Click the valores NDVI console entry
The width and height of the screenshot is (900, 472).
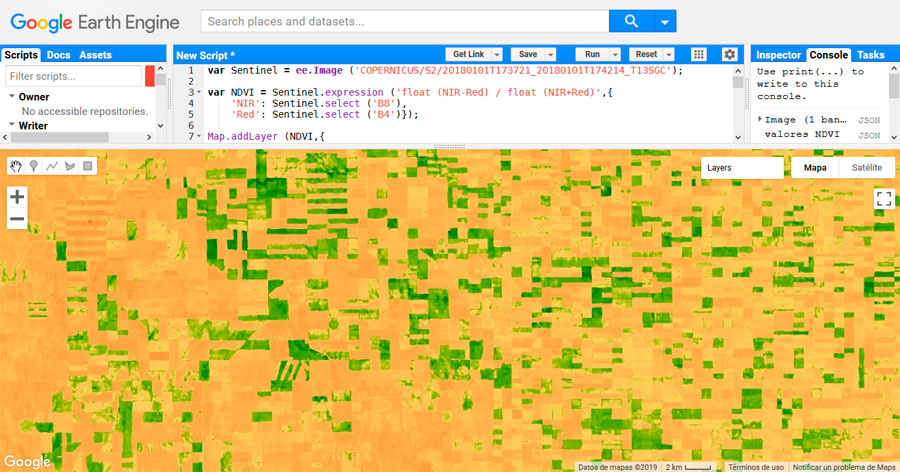pos(802,134)
